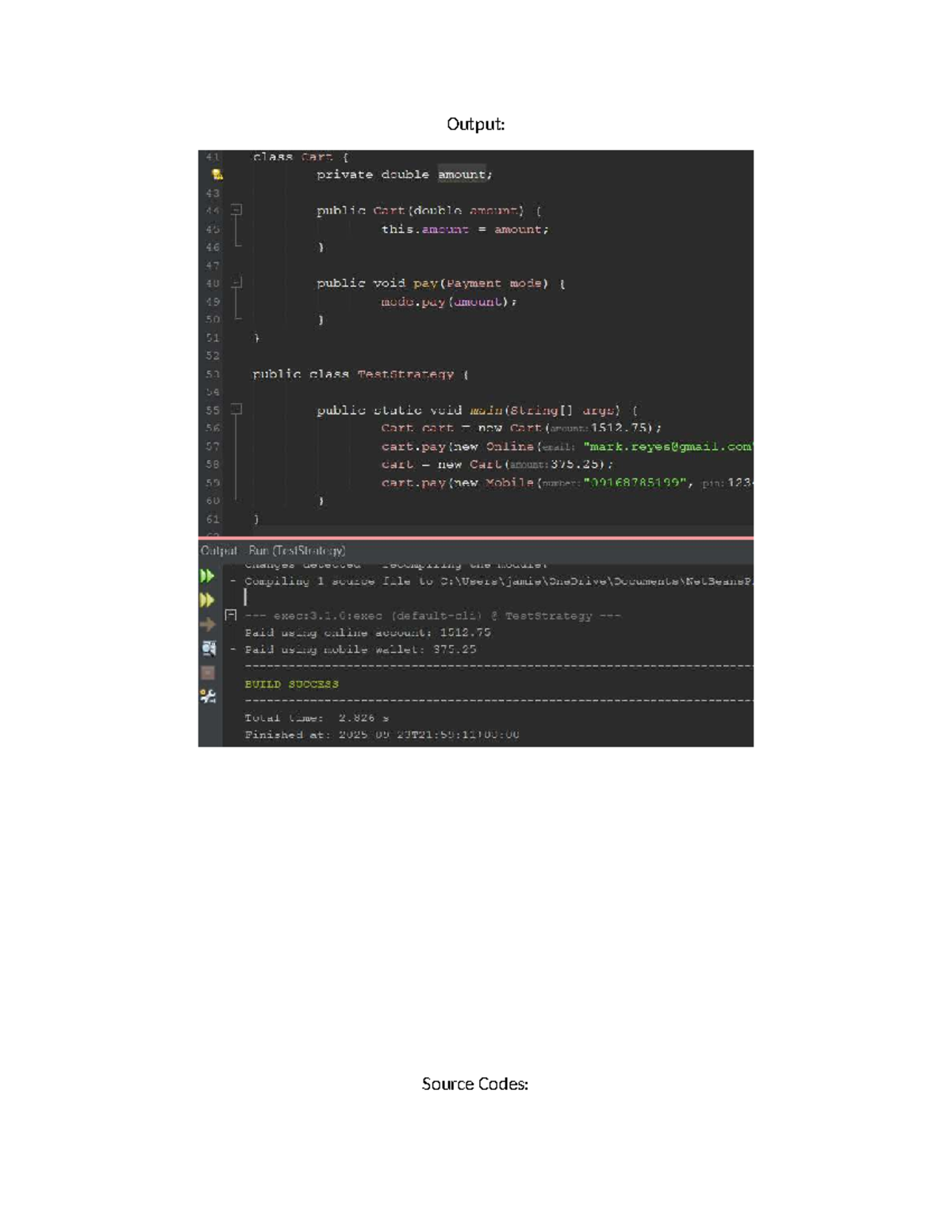
Task: Collapse the pay method code fold
Action: pyautogui.click(x=236, y=282)
